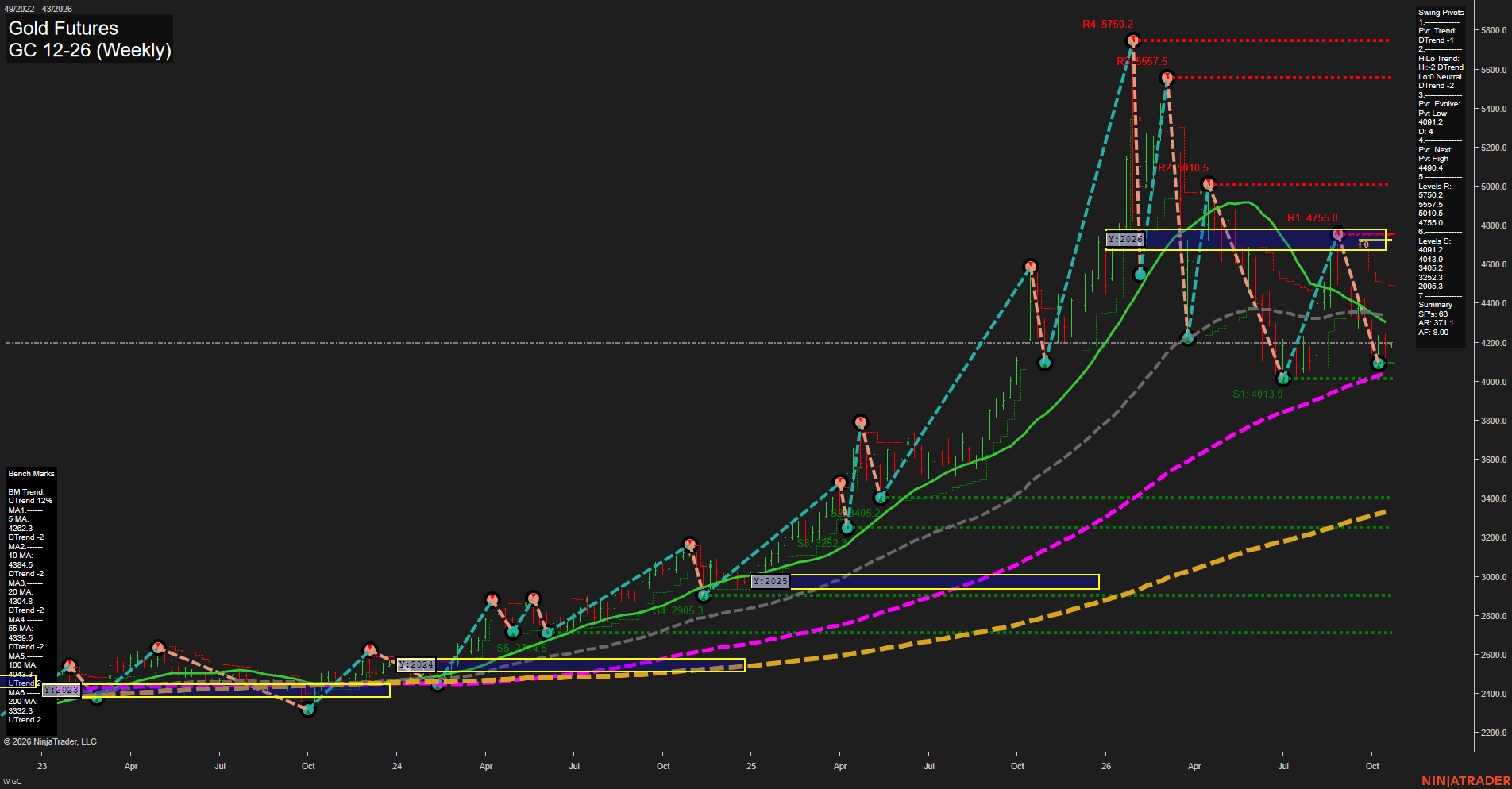
Task: Click the R4: 5750.2 resistance label
Action: 1108,25
